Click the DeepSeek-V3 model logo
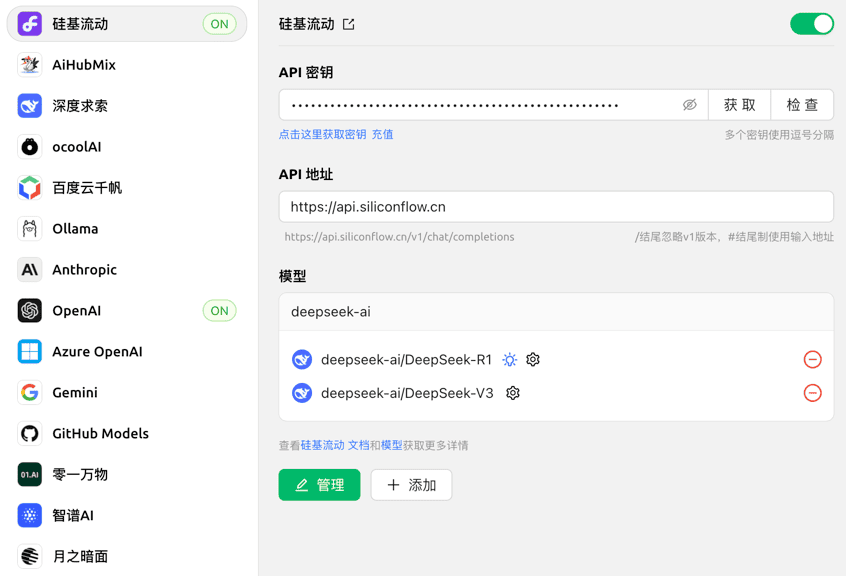 (302, 393)
